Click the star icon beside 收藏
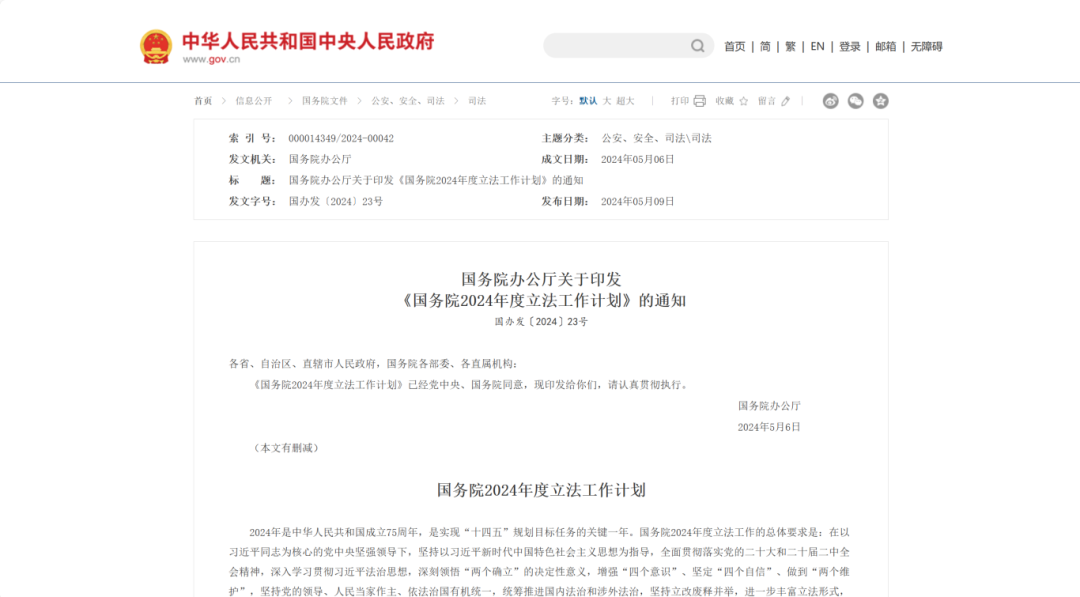 [x=743, y=100]
